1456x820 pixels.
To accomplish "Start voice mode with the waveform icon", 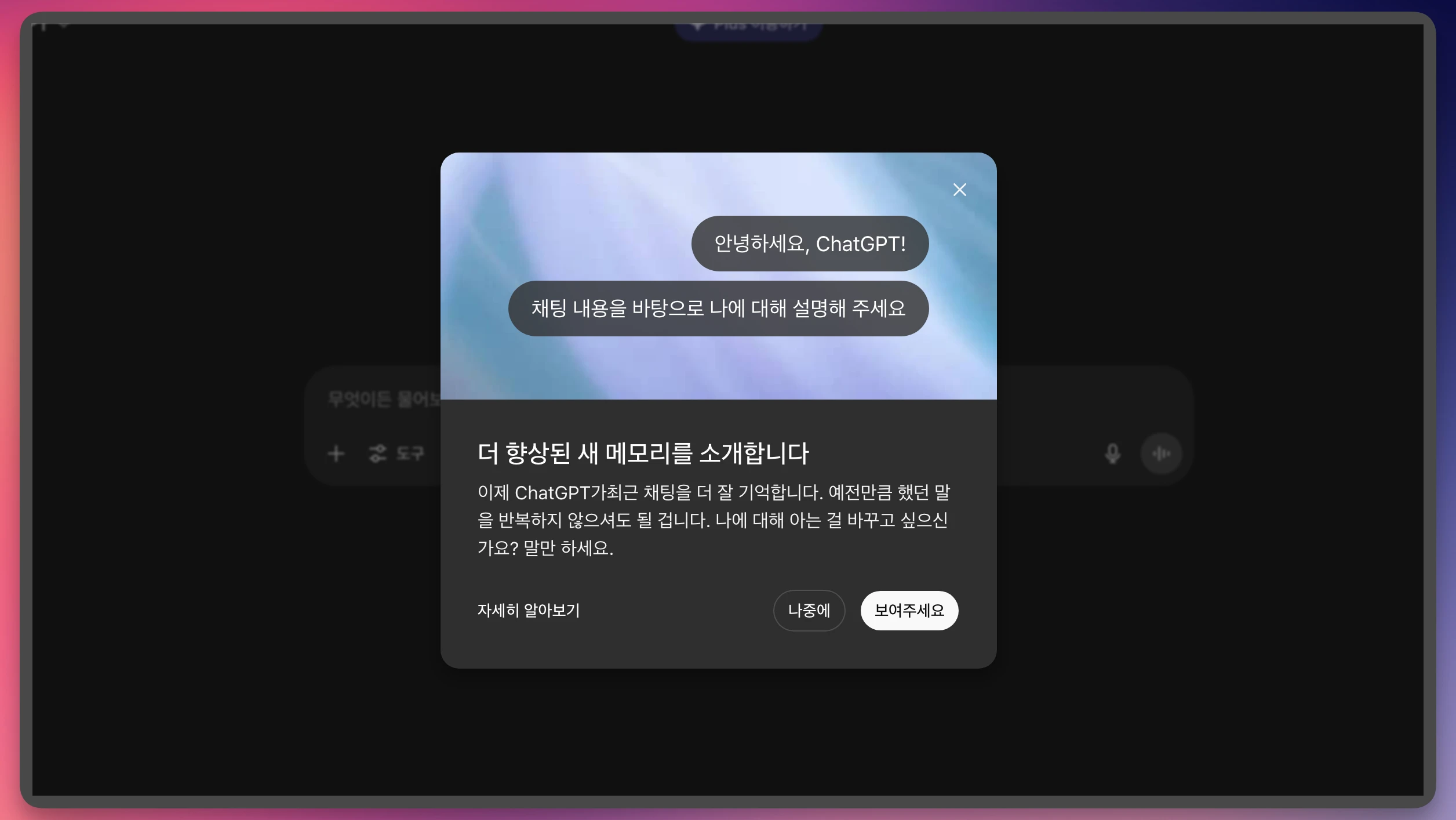I will click(1161, 453).
